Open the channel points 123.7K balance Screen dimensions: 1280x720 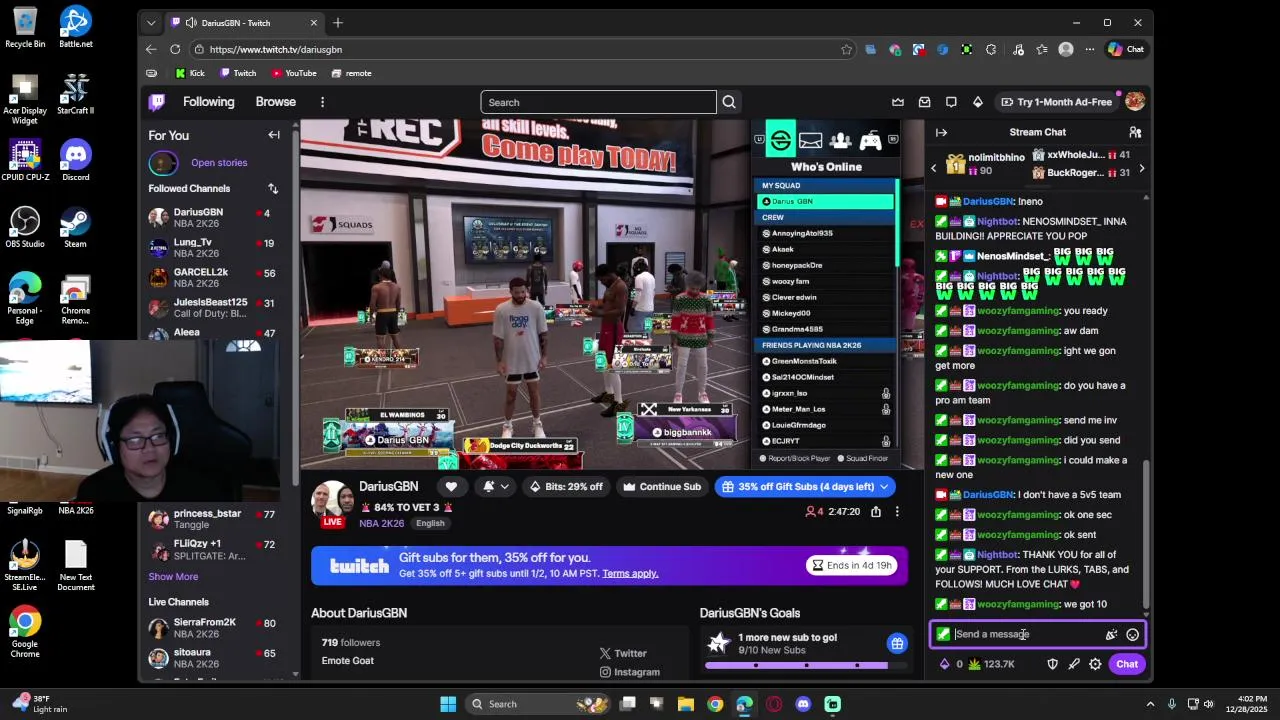pos(991,664)
